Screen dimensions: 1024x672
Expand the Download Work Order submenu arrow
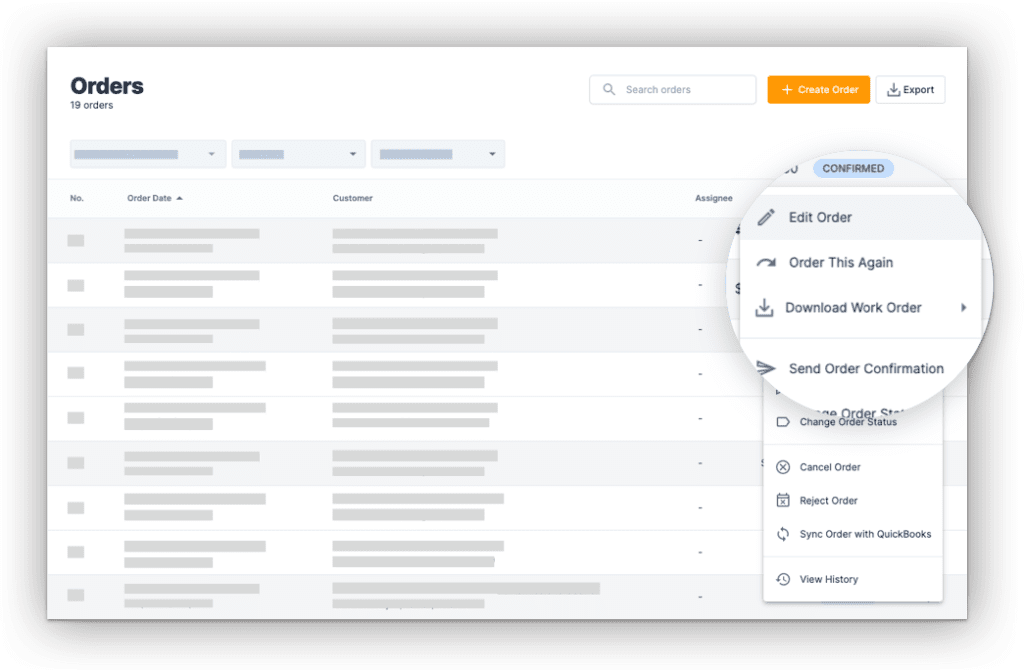tap(963, 308)
